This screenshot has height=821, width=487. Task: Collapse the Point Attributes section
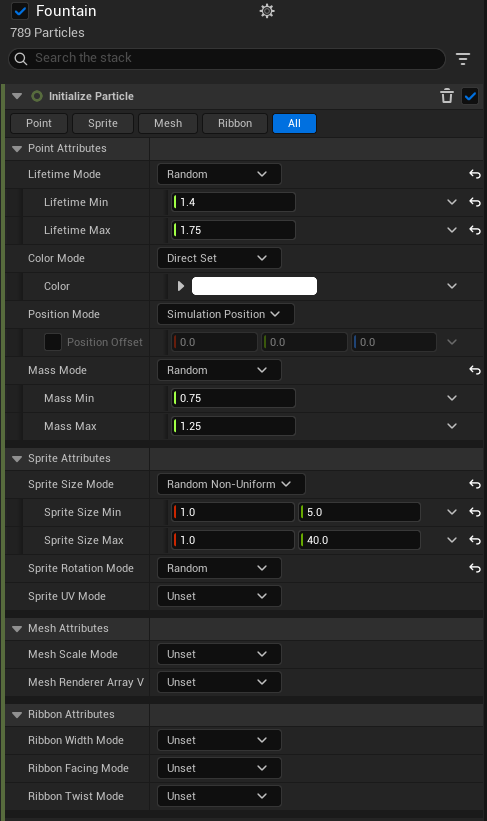17,149
